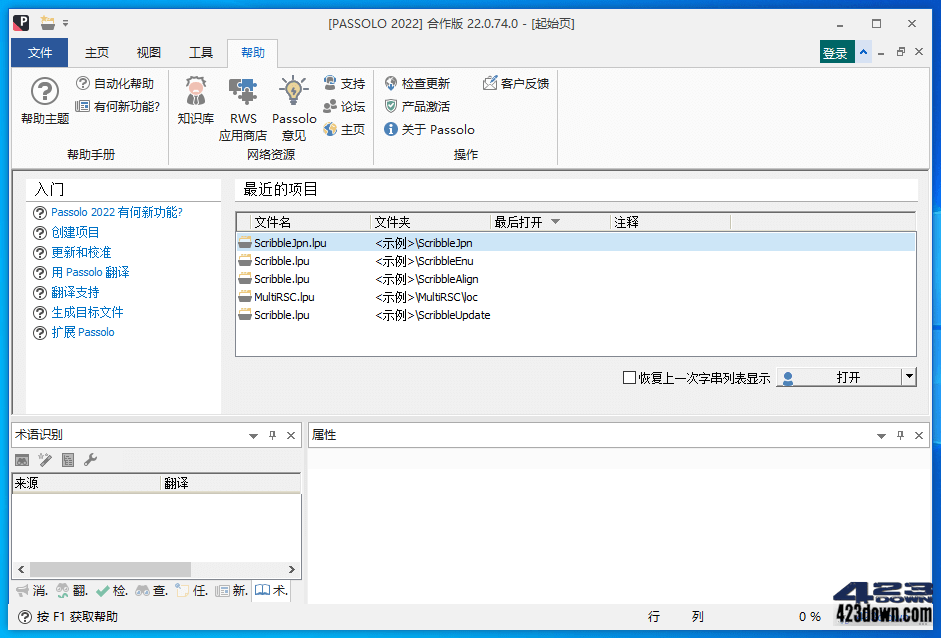The width and height of the screenshot is (941, 638).
Task: Click the 产品激活 product activation icon
Action: coord(425,106)
